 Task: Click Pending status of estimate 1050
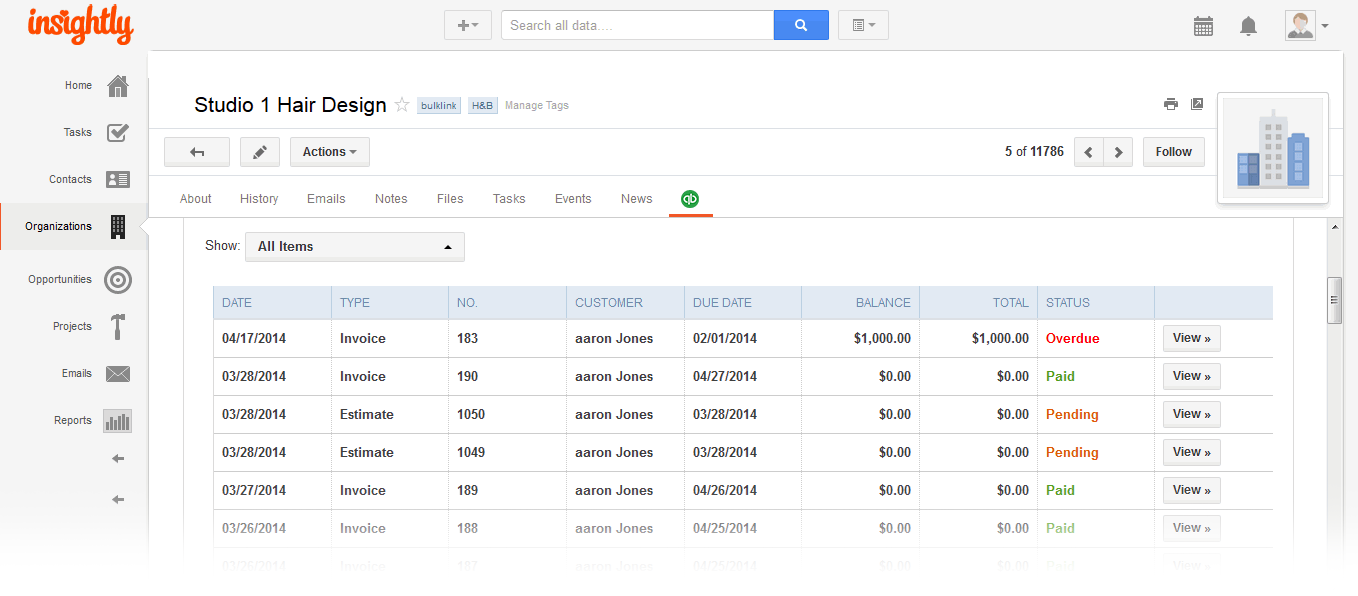click(1072, 415)
